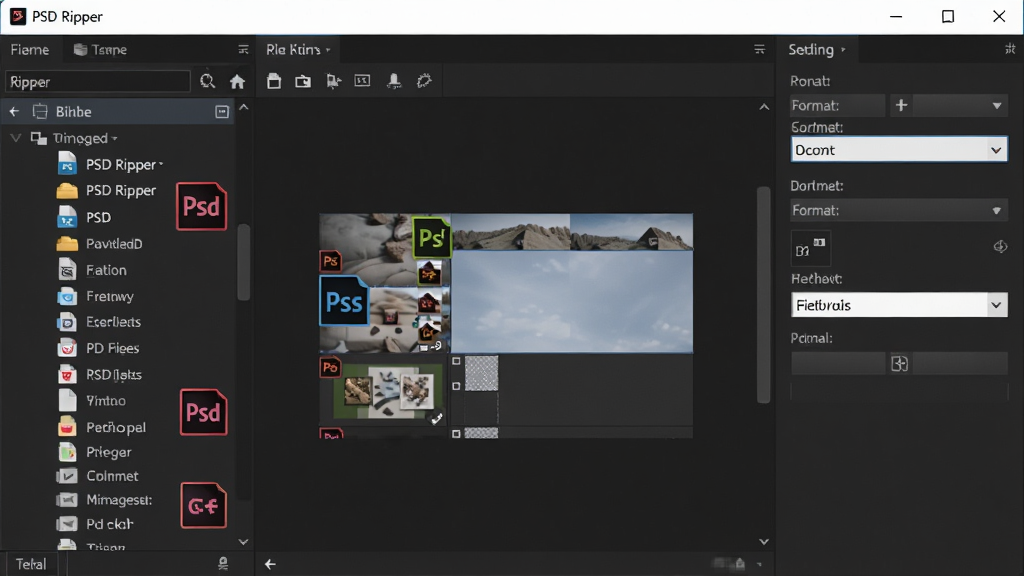The height and width of the screenshot is (576, 1024).
Task: Click the small box icon right of Bihbe
Action: 222,112
